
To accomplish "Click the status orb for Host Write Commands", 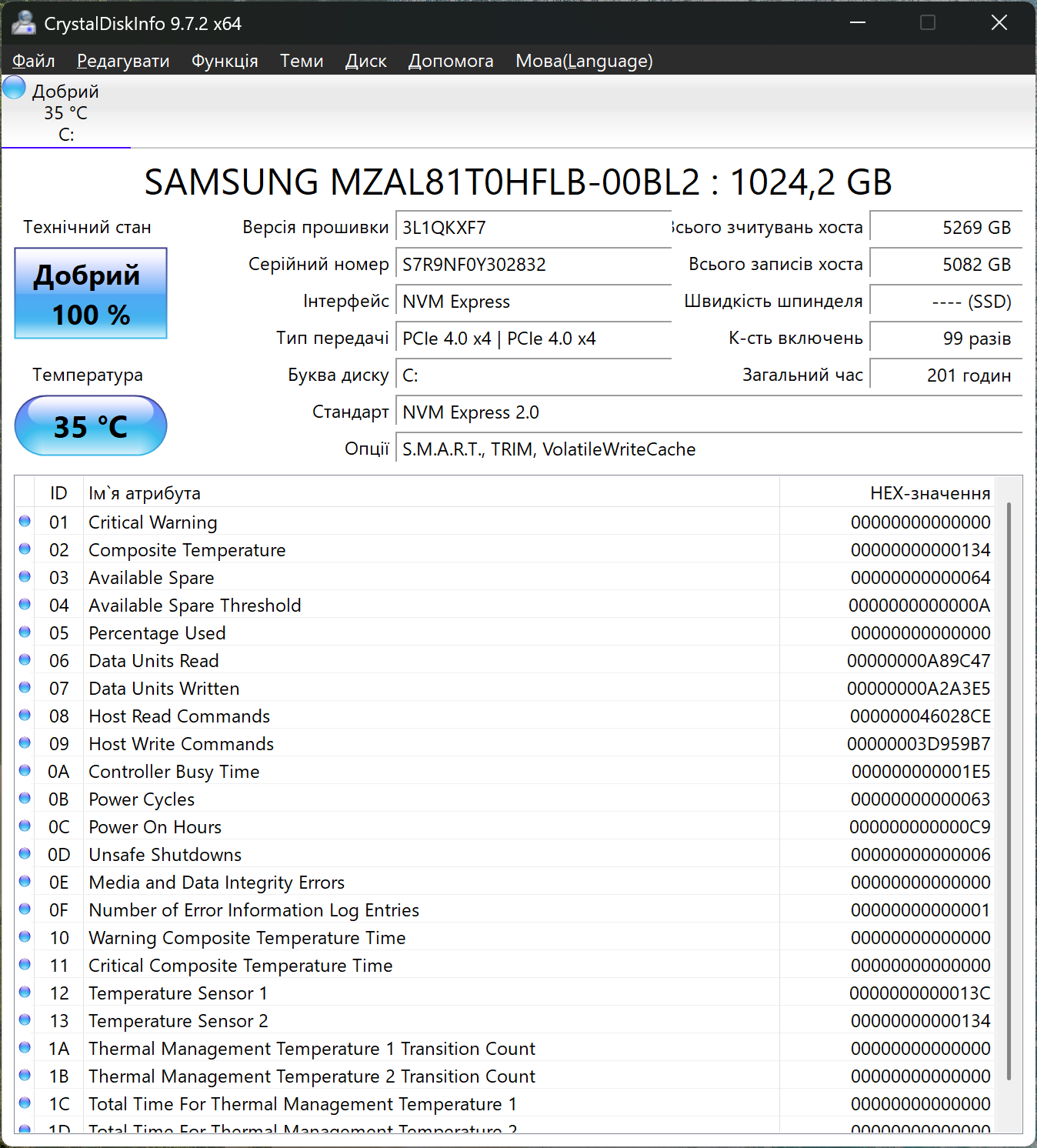I will click(x=25, y=743).
